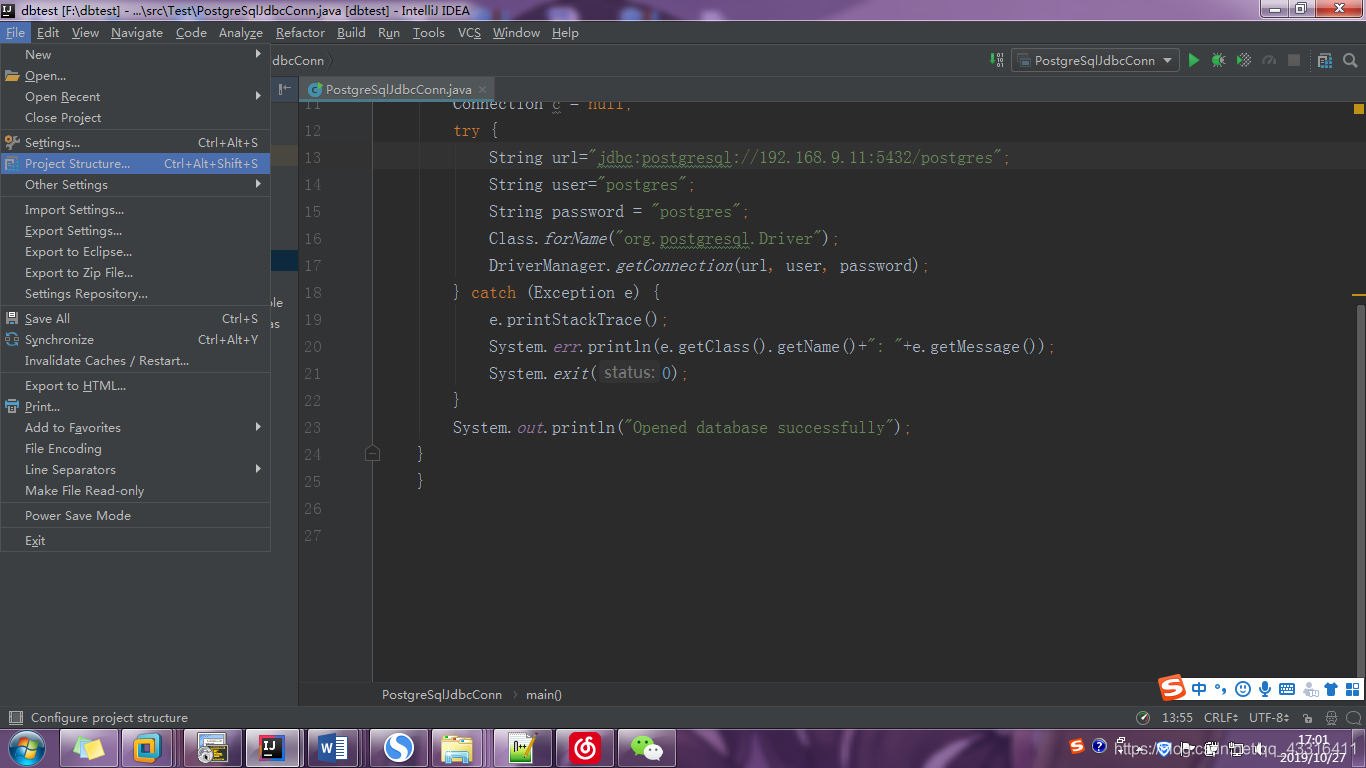The width and height of the screenshot is (1366, 768).
Task: Open emoji smiley on IME bar
Action: pyautogui.click(x=1243, y=688)
